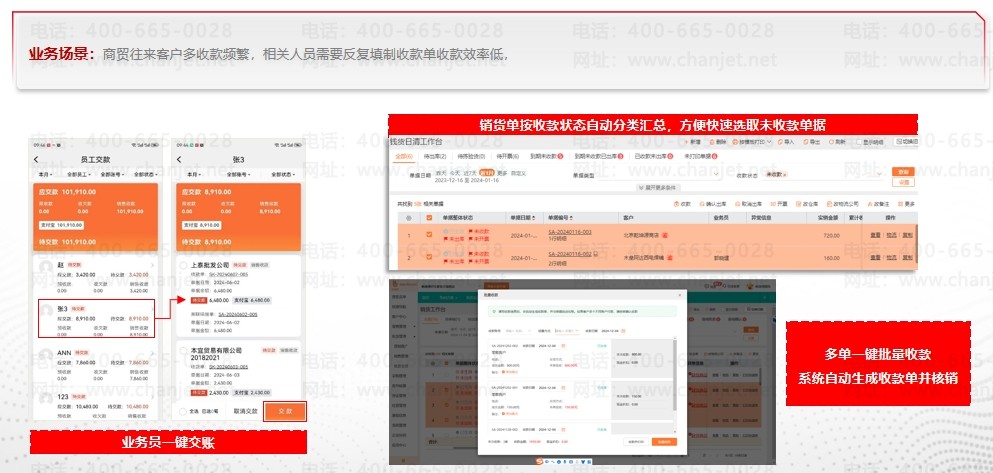Click the 收款 action icon
This screenshot has height=473, width=993.
683,203
